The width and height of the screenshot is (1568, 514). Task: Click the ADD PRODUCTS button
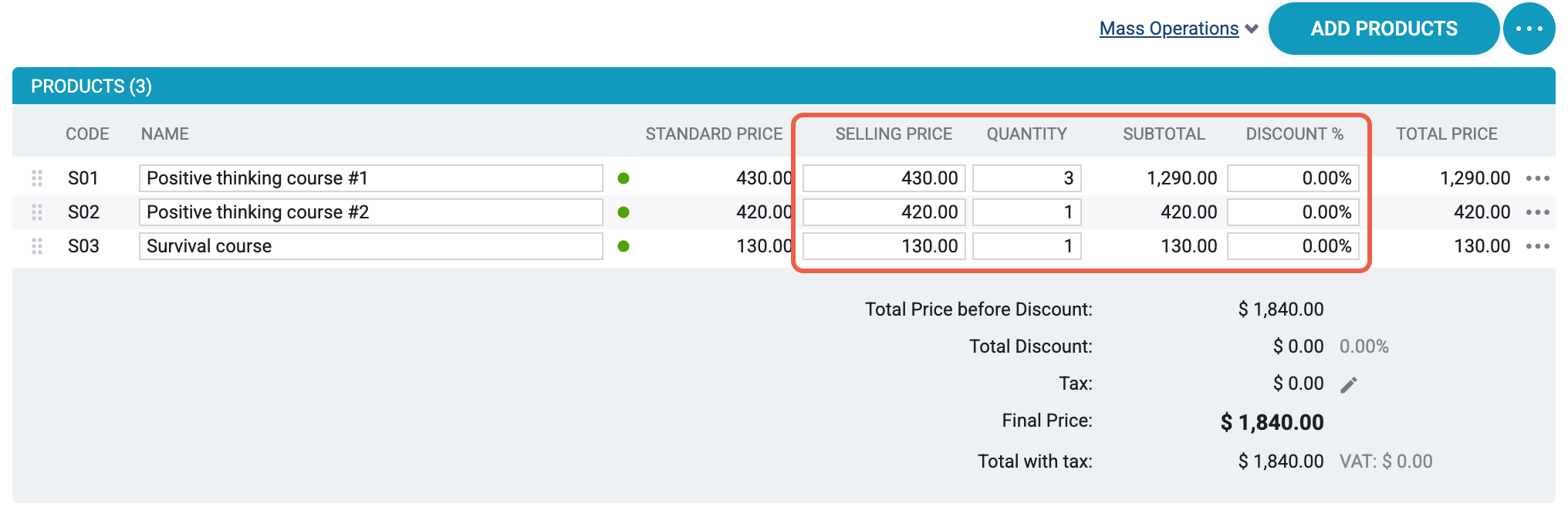(x=1384, y=29)
